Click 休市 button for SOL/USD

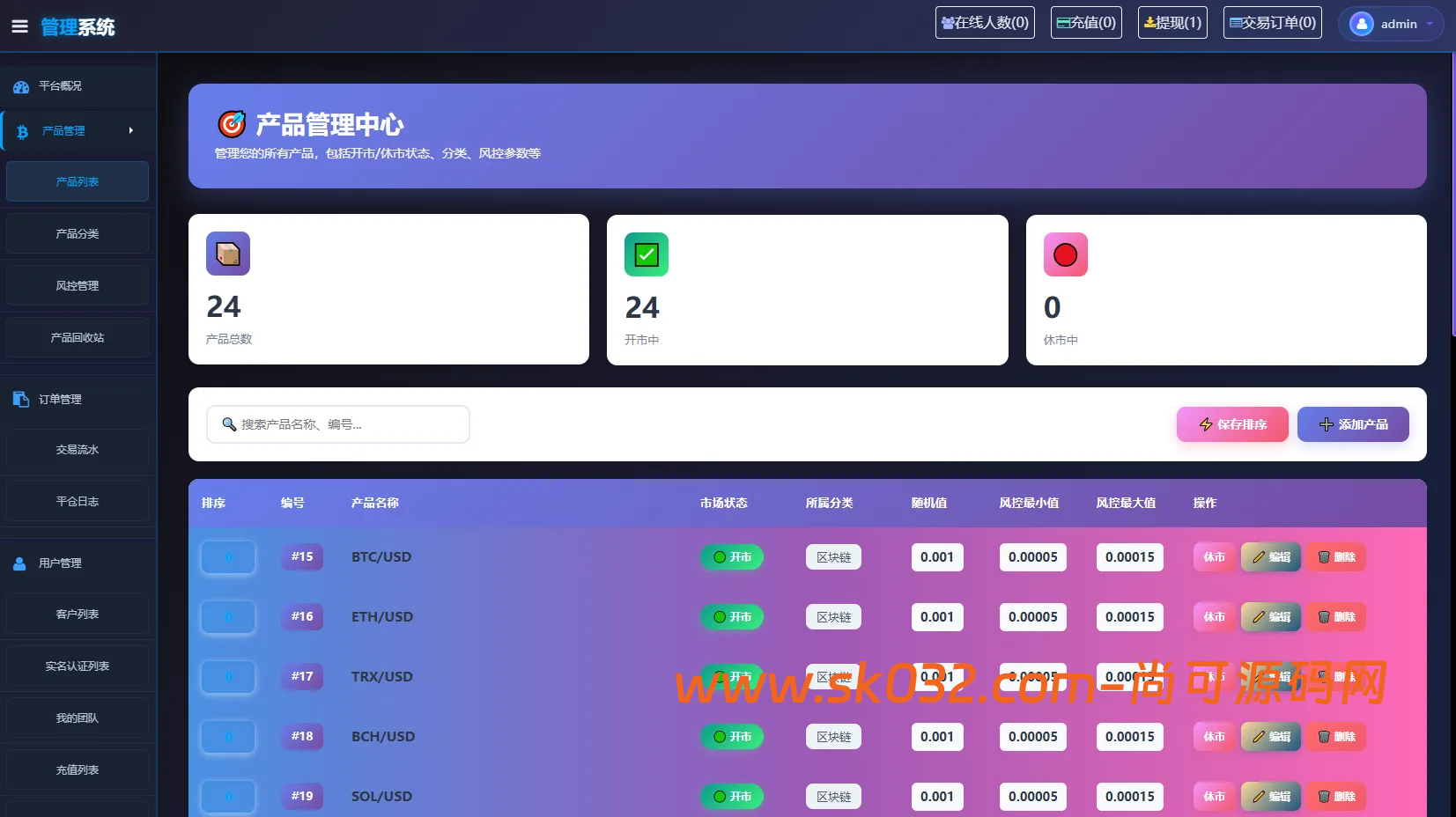[1214, 797]
